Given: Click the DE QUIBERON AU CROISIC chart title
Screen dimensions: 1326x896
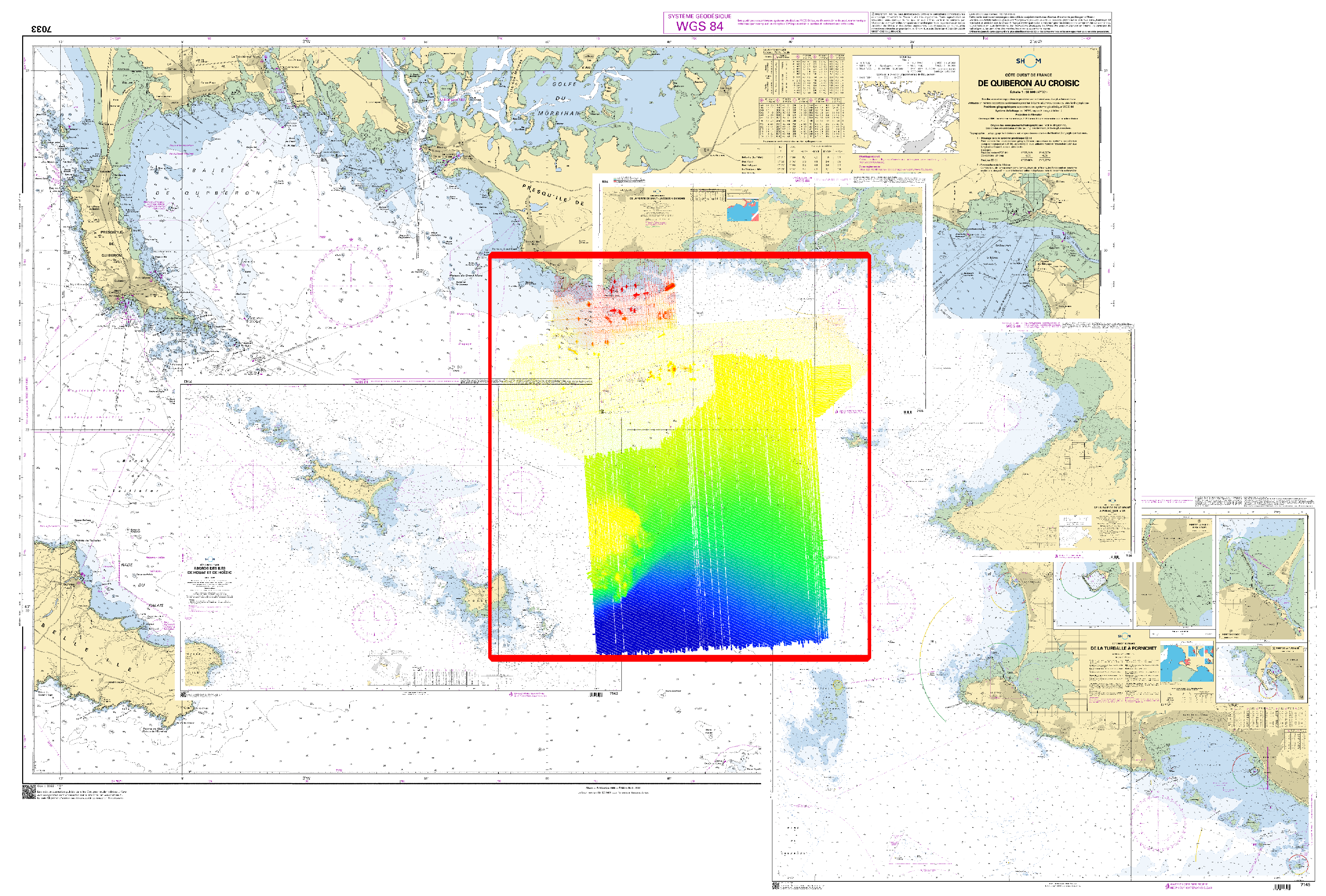Looking at the screenshot, I should 1028,83.
